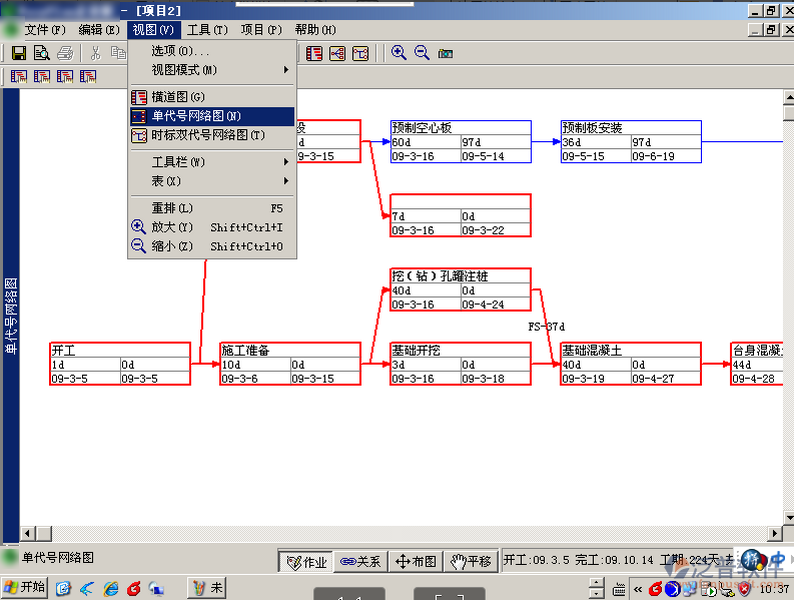Choose 时标双代号网络图(T) menu entry
The image size is (794, 600).
click(208, 135)
